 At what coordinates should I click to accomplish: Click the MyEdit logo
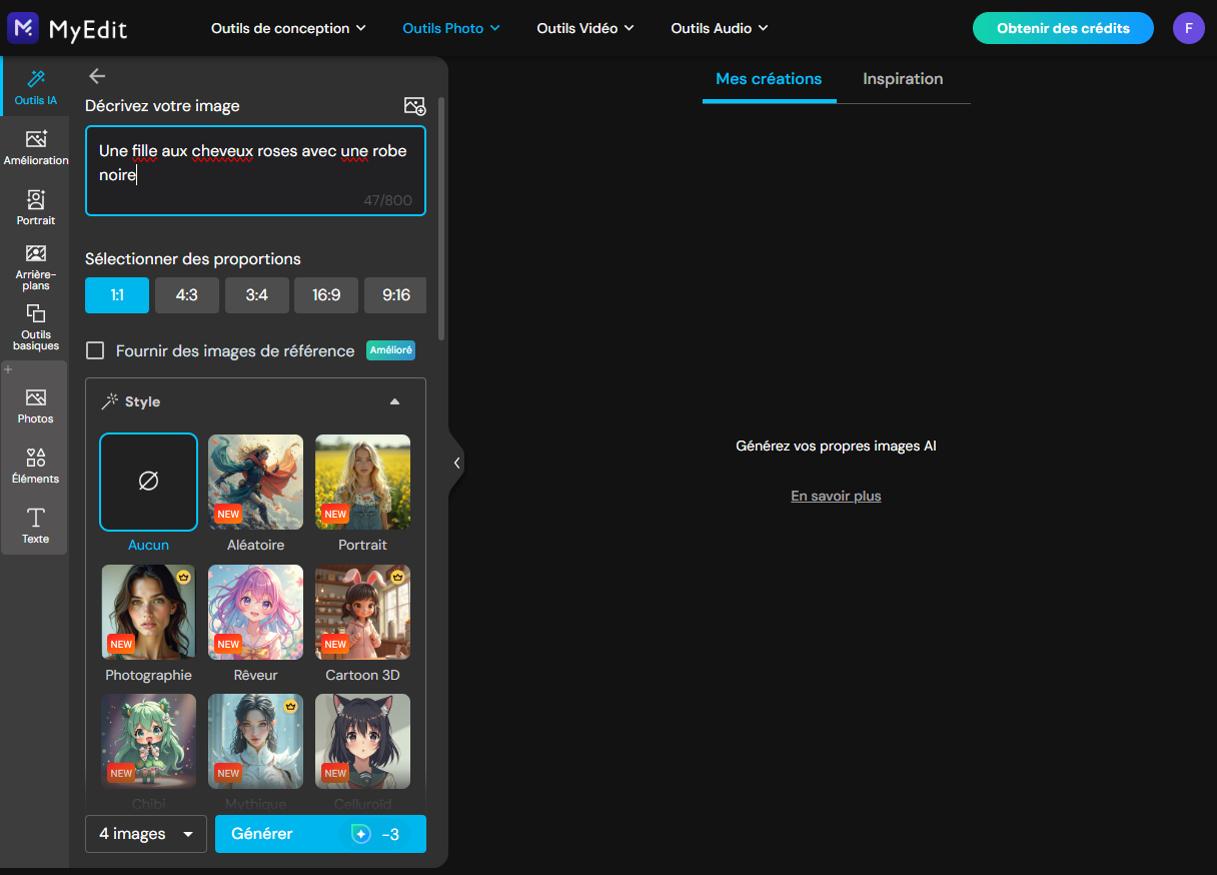pyautogui.click(x=68, y=28)
